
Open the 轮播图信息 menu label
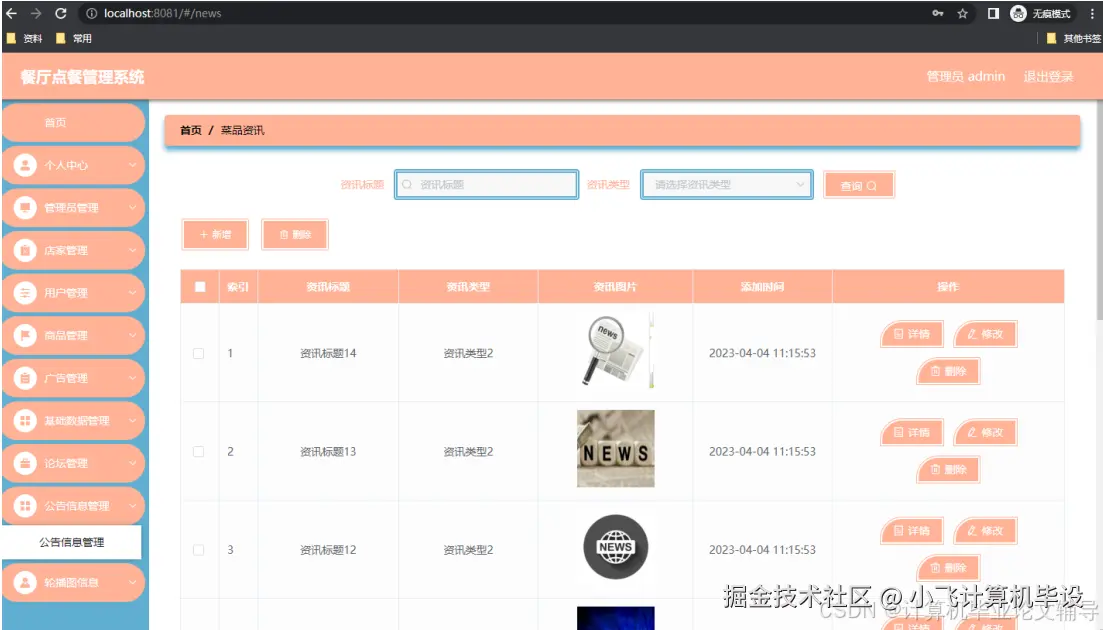pyautogui.click(x=71, y=582)
